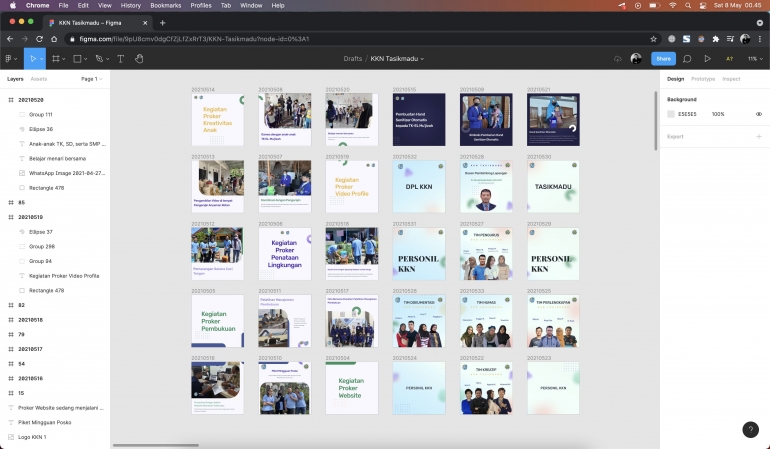The height and width of the screenshot is (449, 770).
Task: Go to Drafts breadcrumb link
Action: click(353, 58)
